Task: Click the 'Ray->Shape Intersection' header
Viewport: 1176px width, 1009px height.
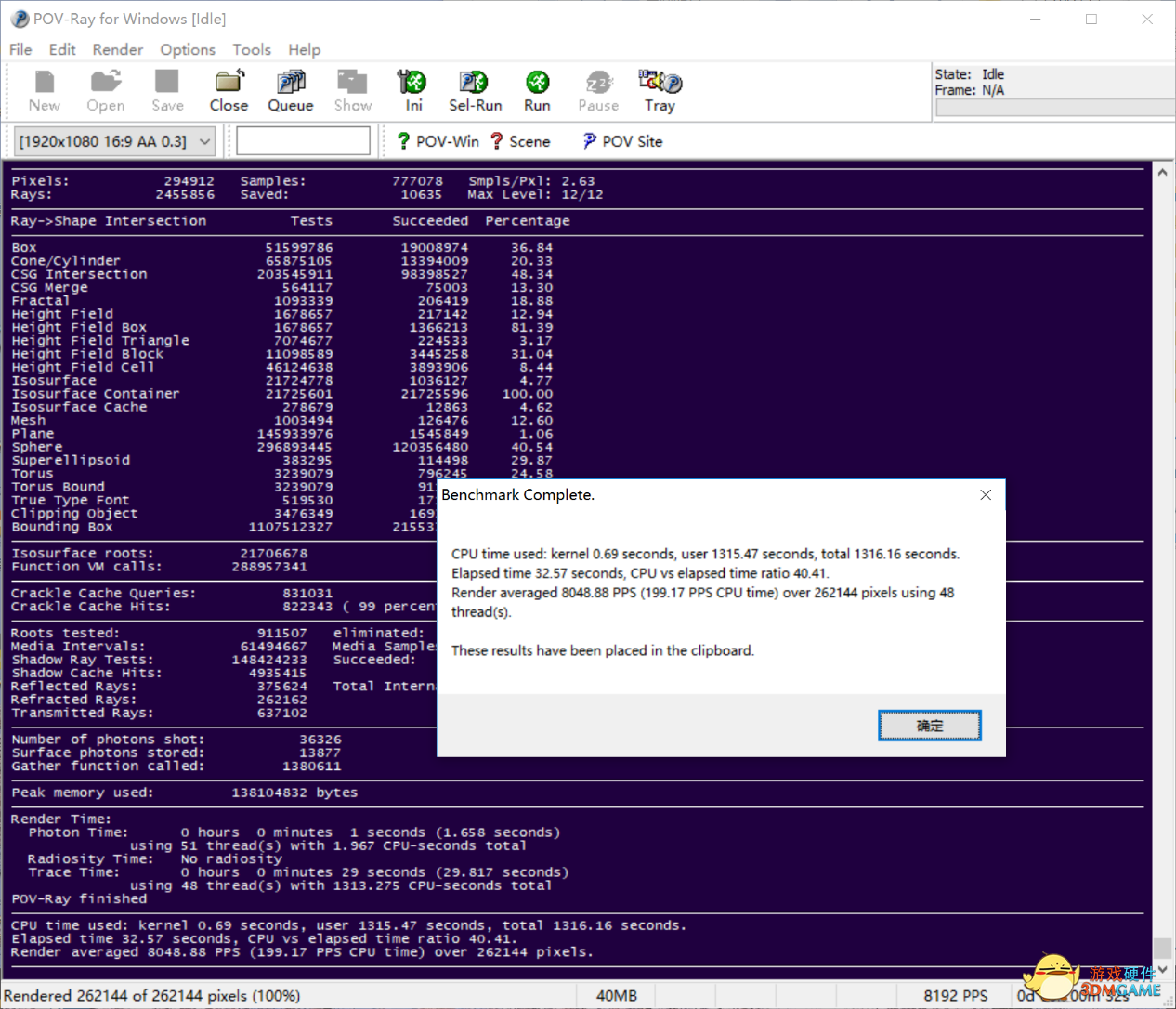Action: coord(109,221)
